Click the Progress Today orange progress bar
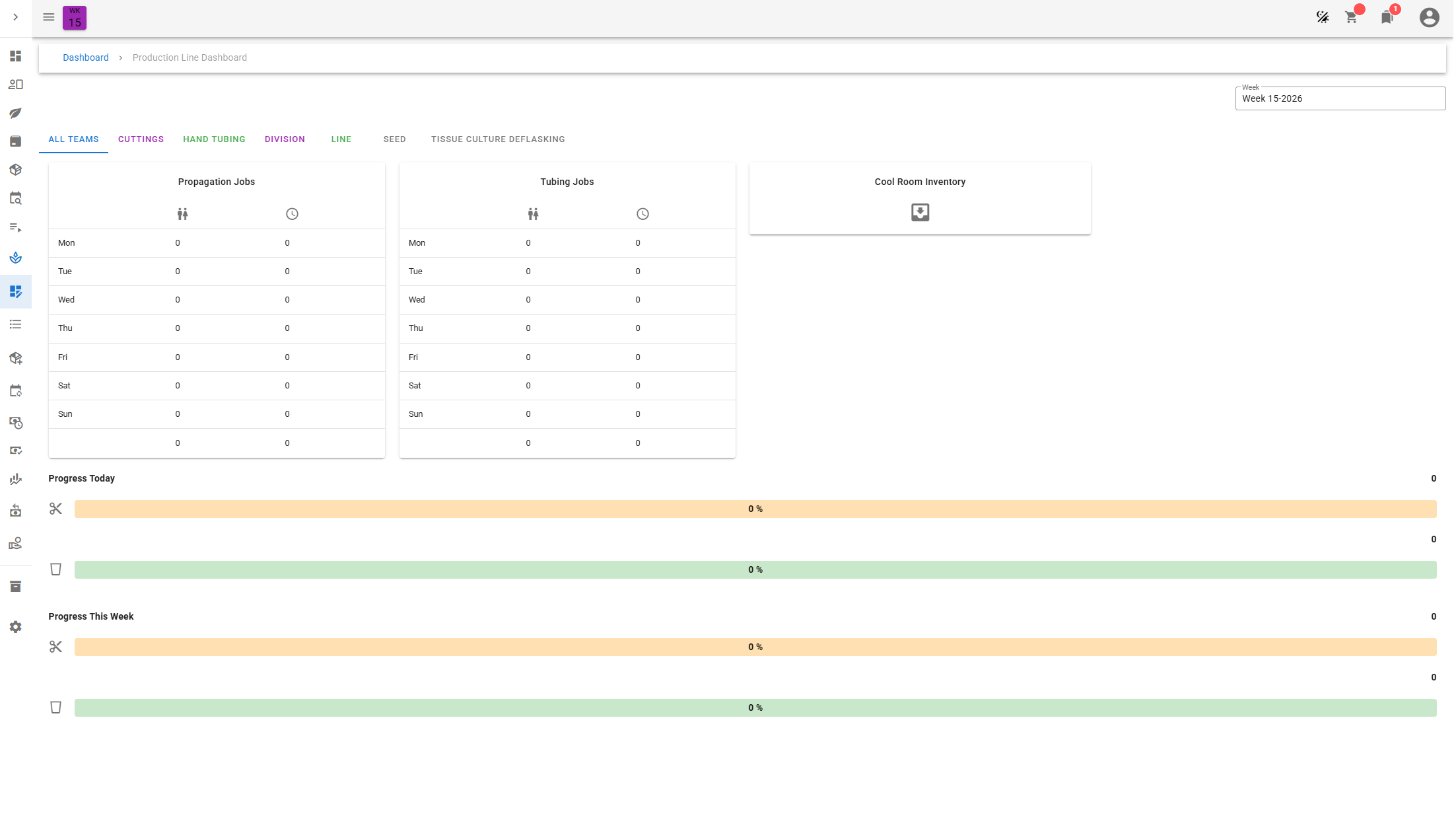This screenshot has width=1456, height=835. click(755, 509)
